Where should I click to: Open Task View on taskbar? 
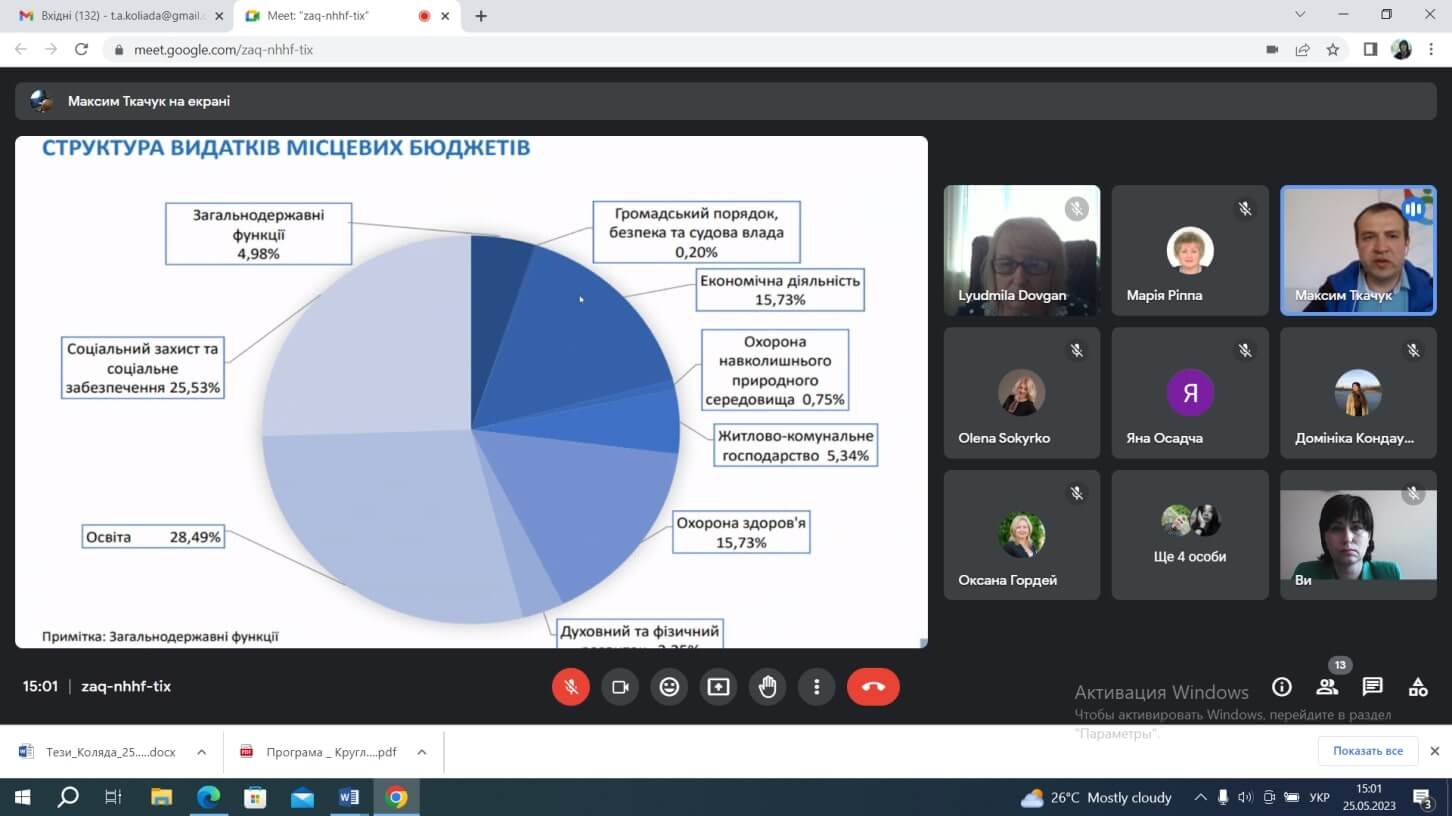coord(114,797)
